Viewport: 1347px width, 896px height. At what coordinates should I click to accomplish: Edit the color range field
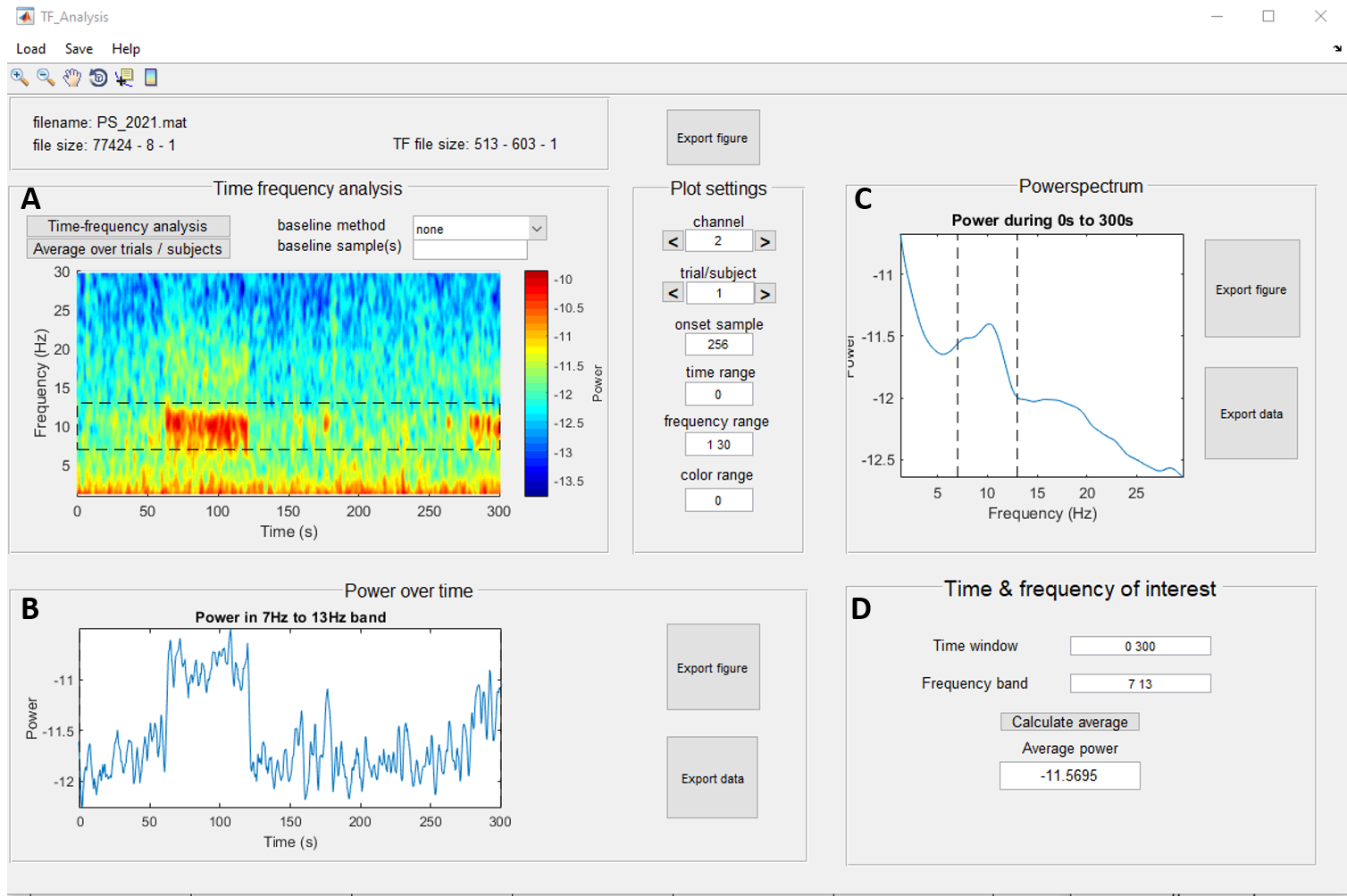pyautogui.click(x=719, y=500)
